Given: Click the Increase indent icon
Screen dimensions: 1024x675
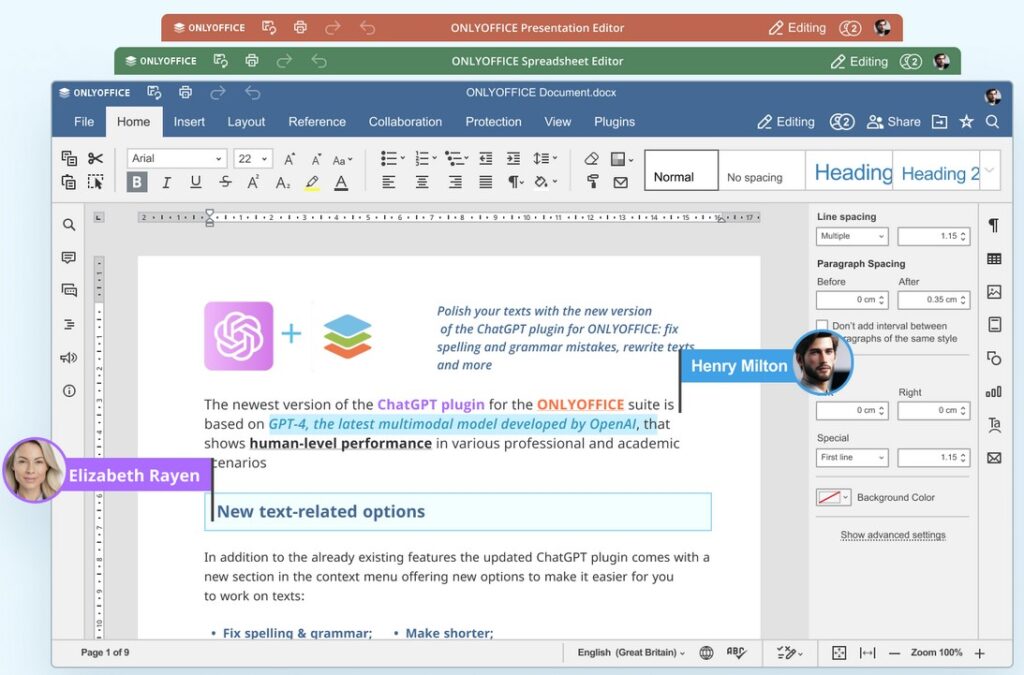Looking at the screenshot, I should click(514, 158).
